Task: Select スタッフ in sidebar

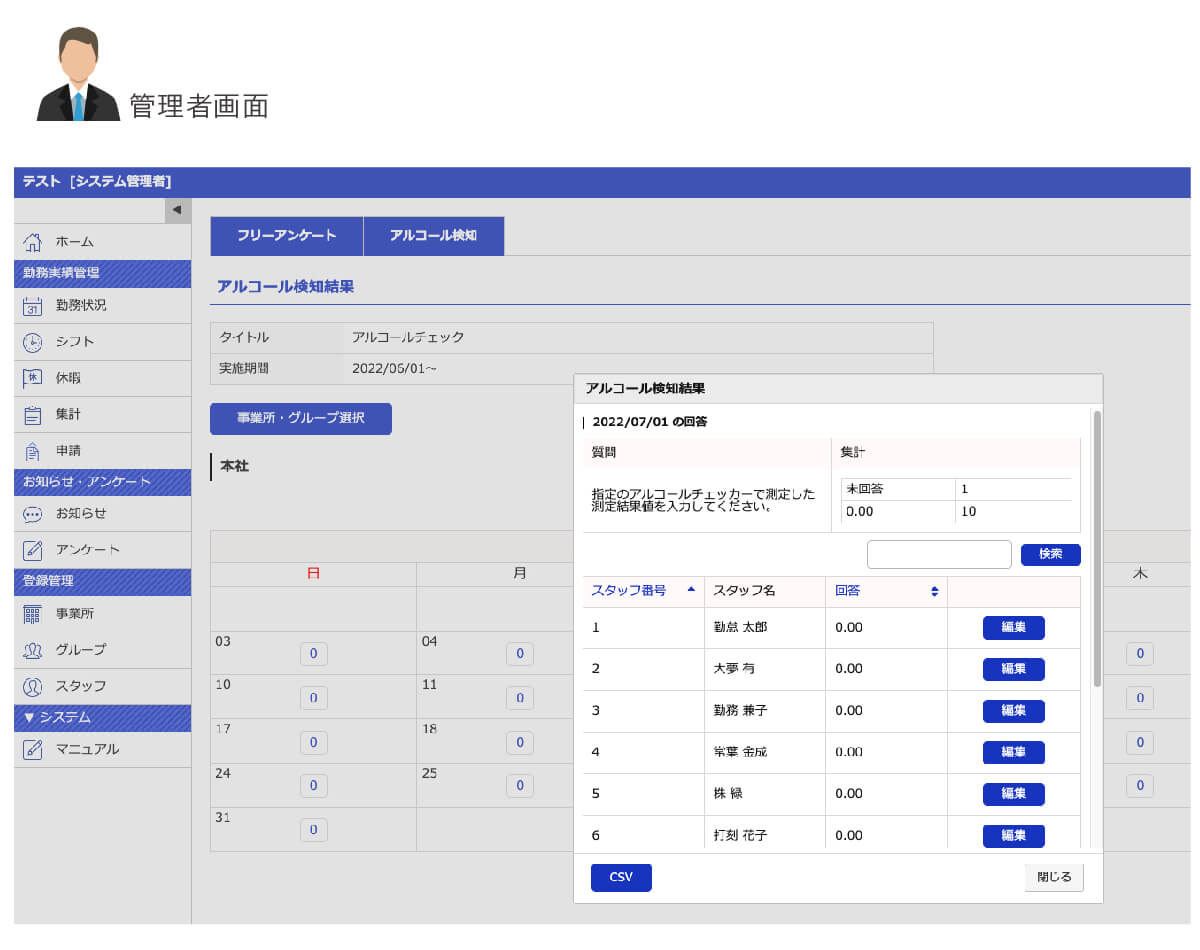Action: pos(102,686)
